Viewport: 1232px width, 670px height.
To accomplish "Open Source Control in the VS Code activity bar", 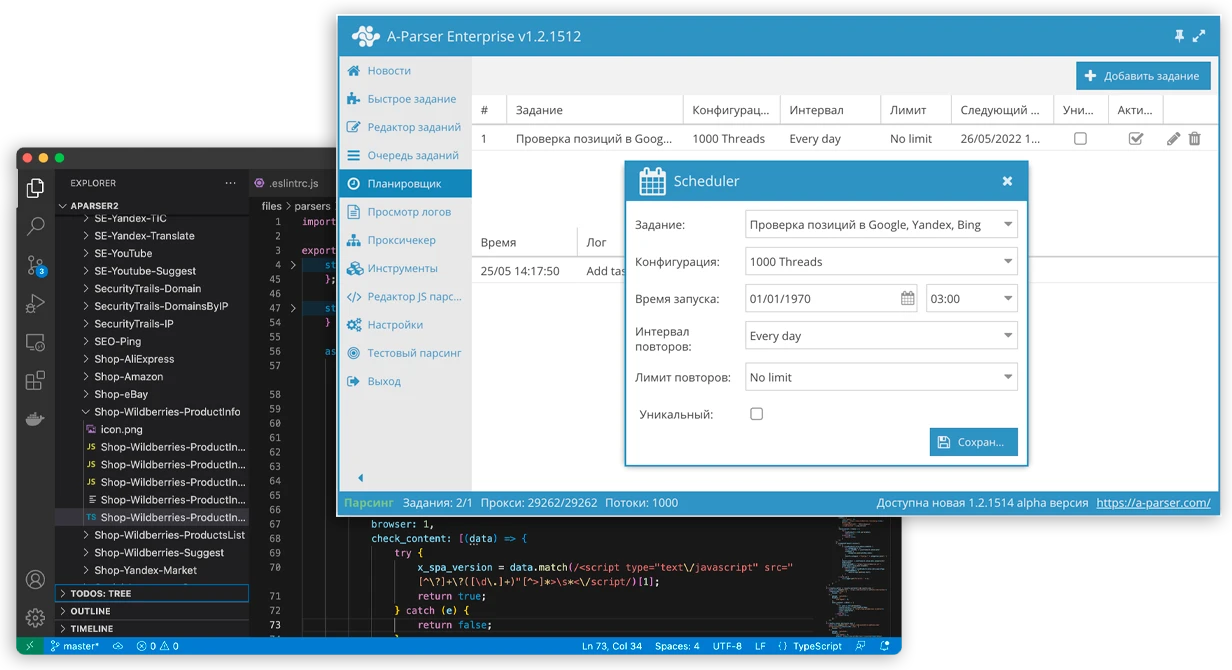I will 35,265.
